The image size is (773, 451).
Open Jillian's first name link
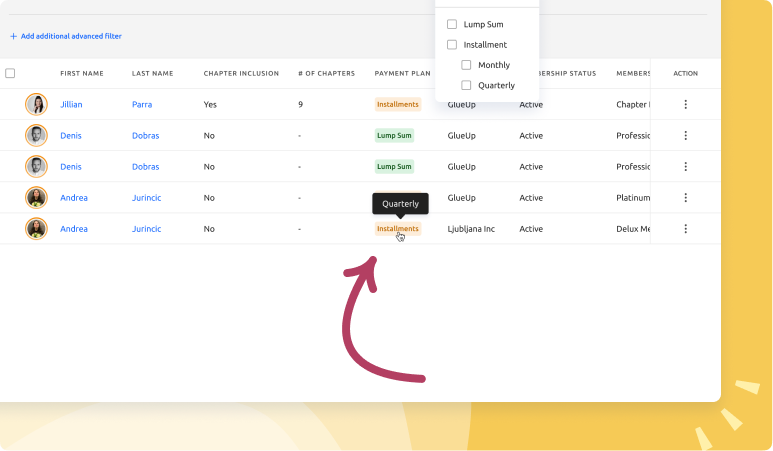point(73,104)
